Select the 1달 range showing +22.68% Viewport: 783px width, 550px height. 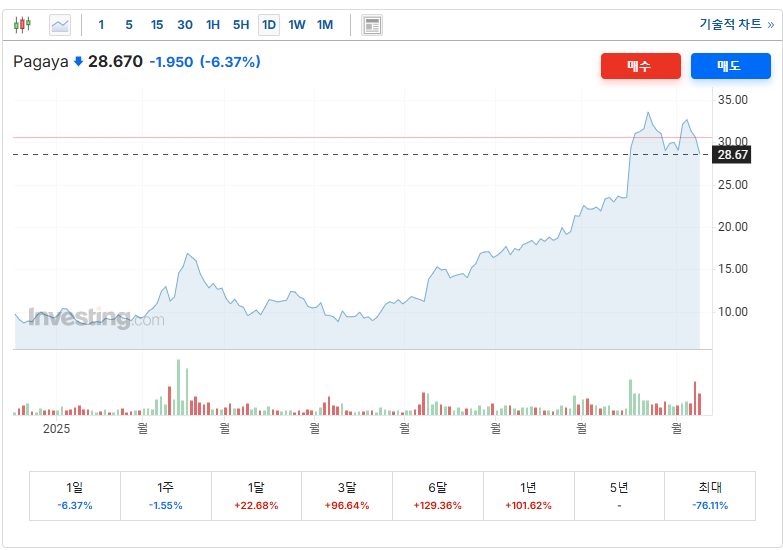(x=256, y=496)
